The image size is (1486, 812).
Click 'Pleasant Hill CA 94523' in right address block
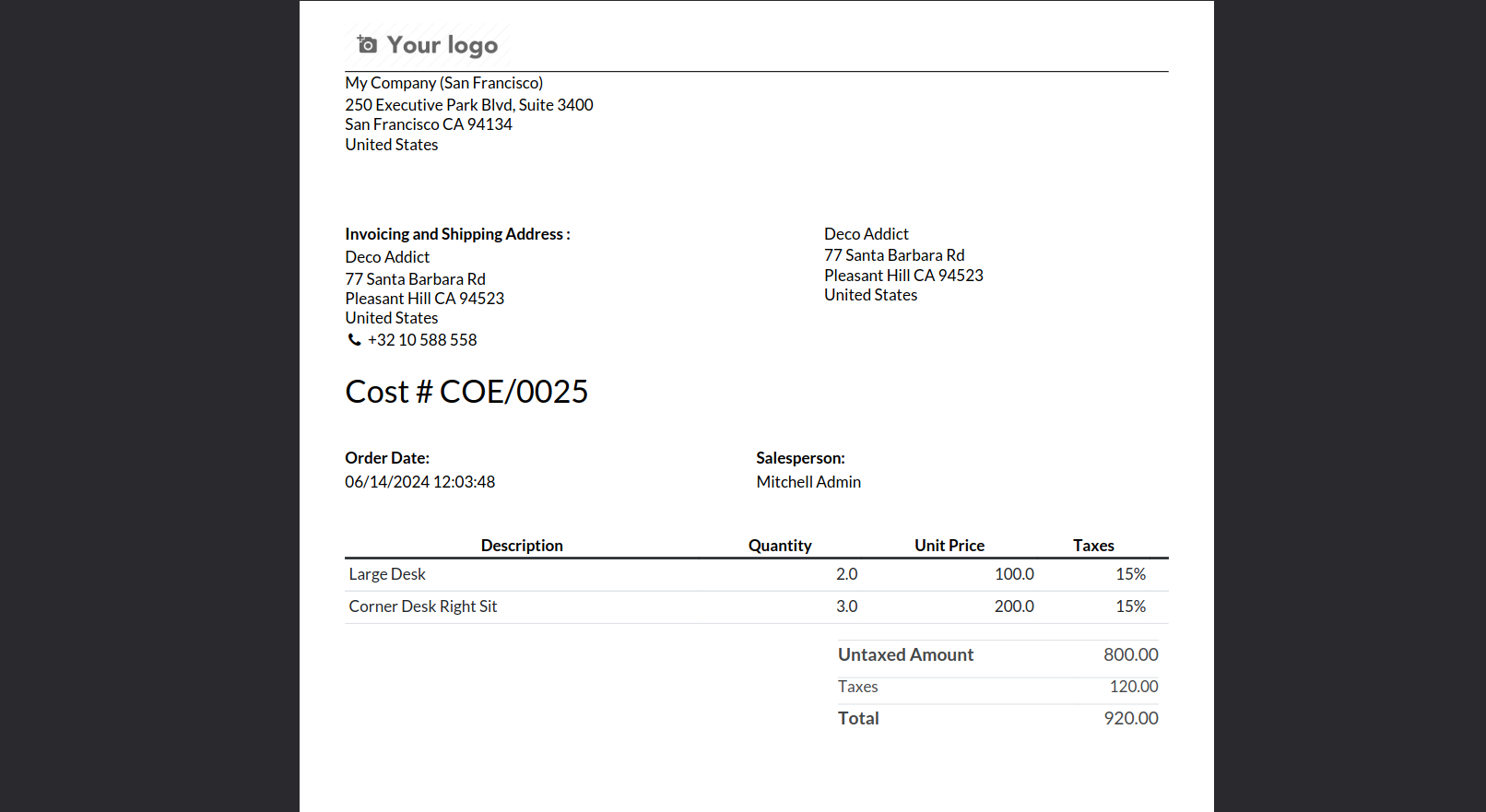coord(903,276)
